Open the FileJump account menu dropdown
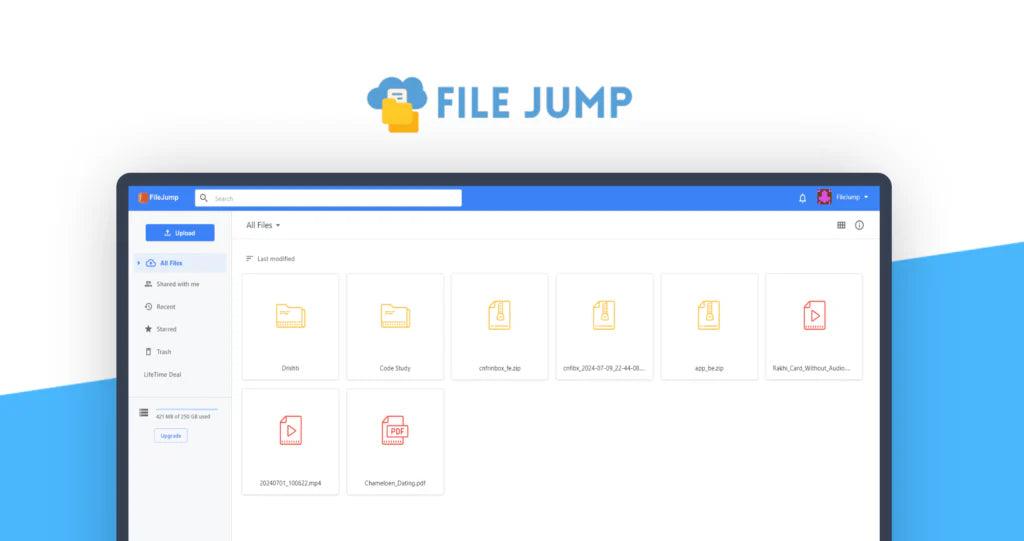Viewport: 1024px width, 541px height. 852,198
